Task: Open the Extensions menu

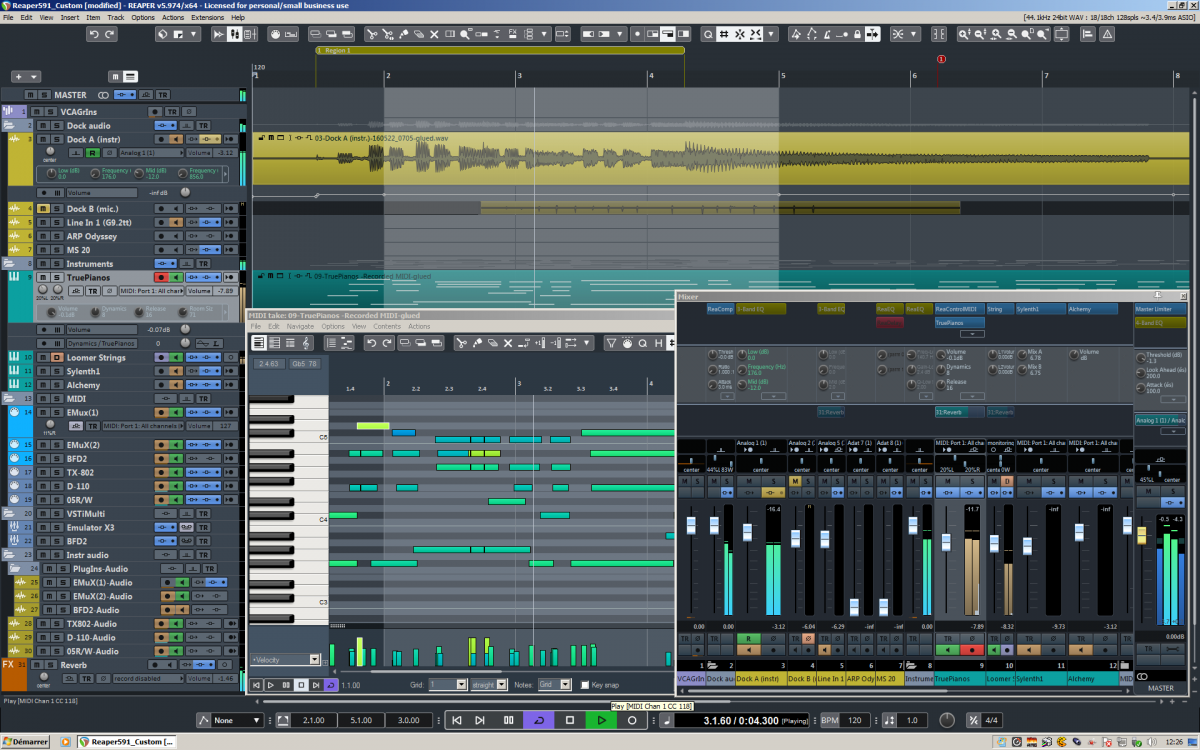Action: 208,17
